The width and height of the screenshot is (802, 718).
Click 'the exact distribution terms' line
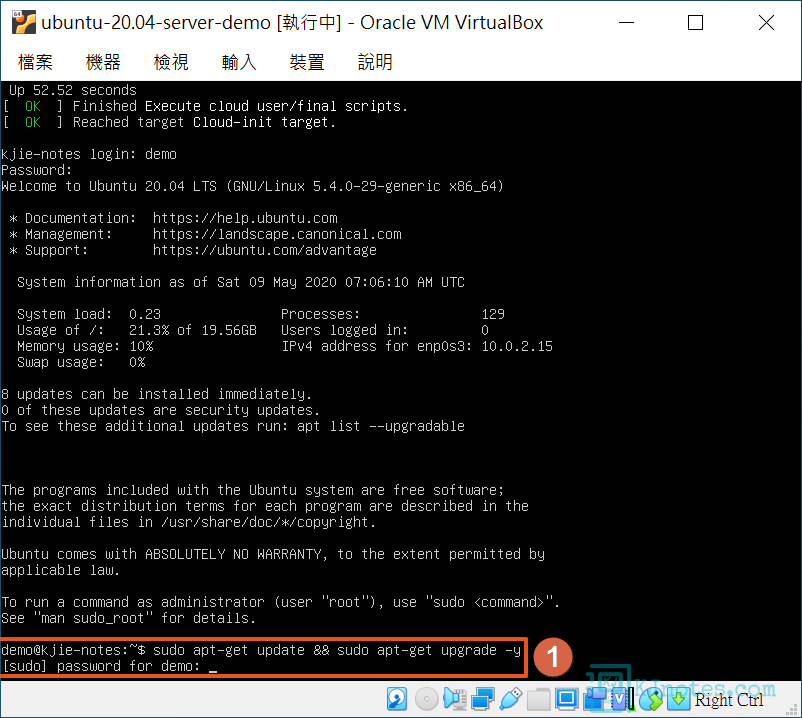[265, 506]
